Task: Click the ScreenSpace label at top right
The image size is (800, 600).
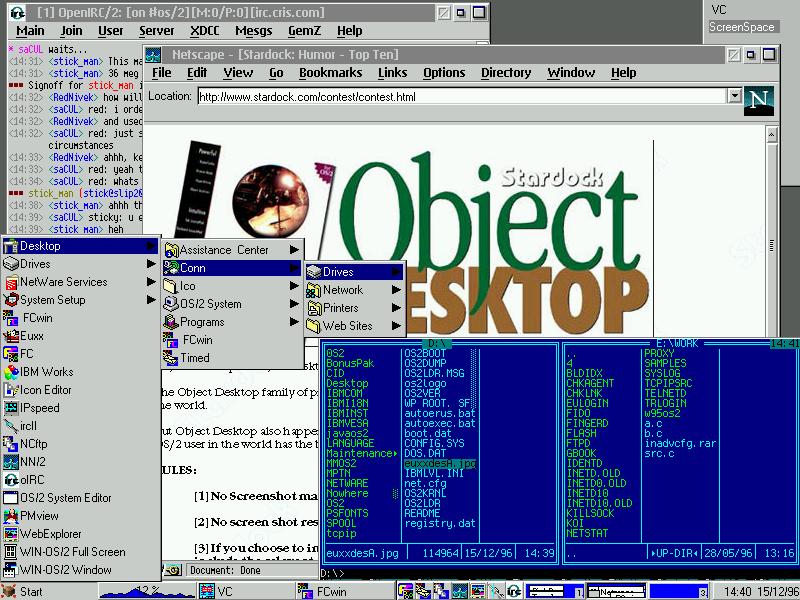Action: point(742,27)
